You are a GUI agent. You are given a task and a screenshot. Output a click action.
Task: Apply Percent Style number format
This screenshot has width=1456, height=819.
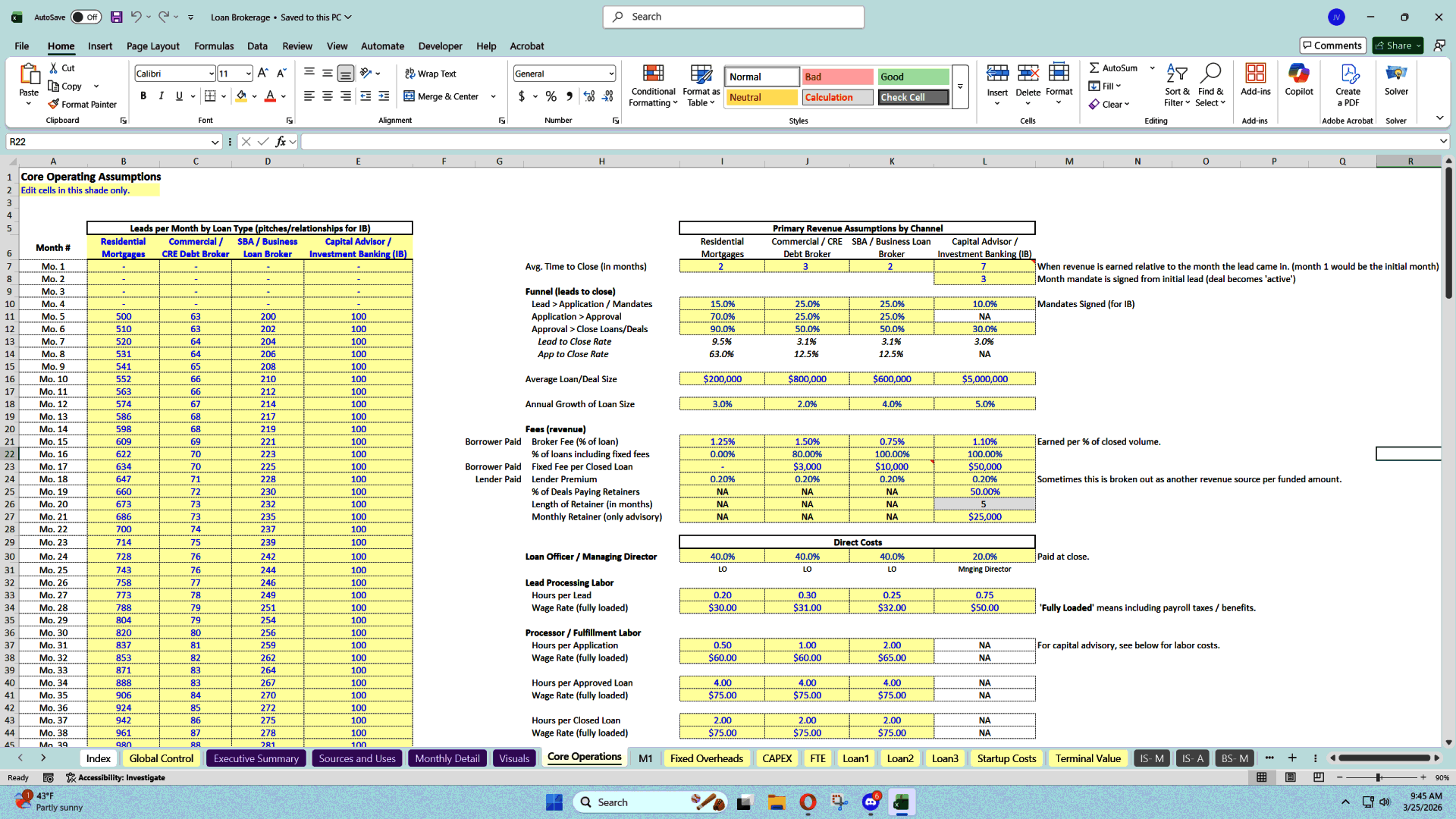(x=551, y=97)
